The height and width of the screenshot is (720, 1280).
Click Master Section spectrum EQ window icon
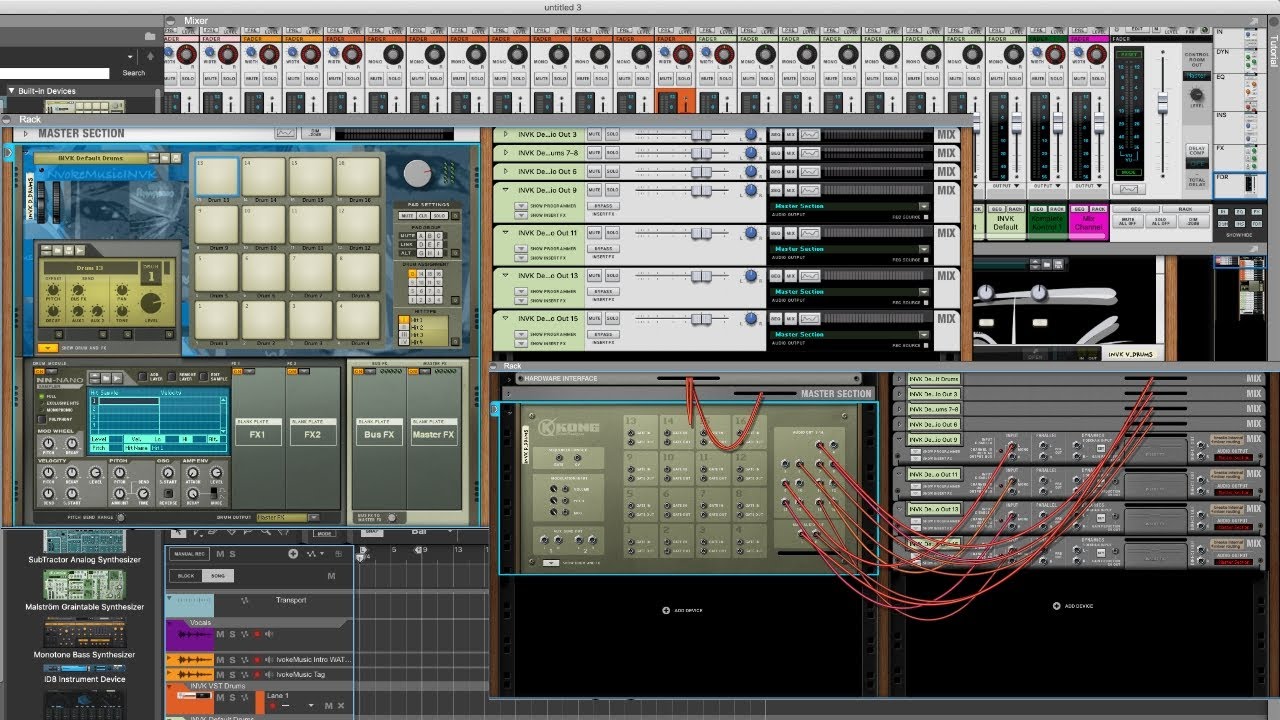point(286,132)
